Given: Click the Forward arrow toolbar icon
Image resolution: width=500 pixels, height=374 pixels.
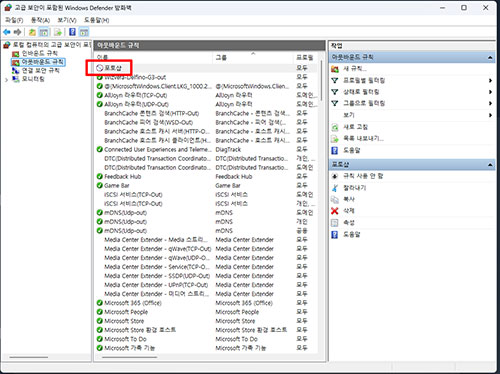Looking at the screenshot, I should [x=18, y=32].
